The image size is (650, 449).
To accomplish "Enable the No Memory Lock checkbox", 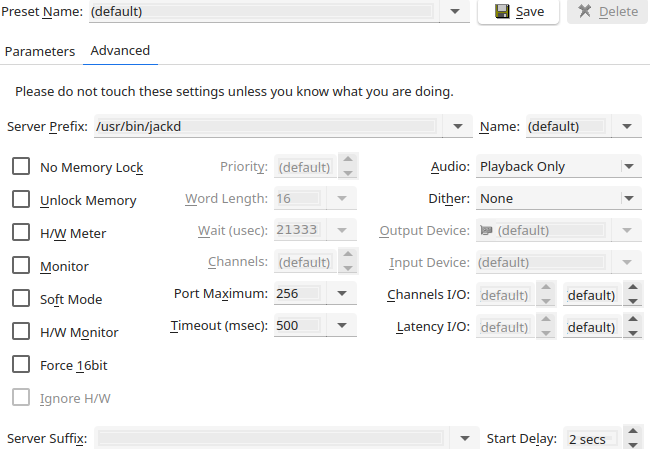I will pos(20,167).
